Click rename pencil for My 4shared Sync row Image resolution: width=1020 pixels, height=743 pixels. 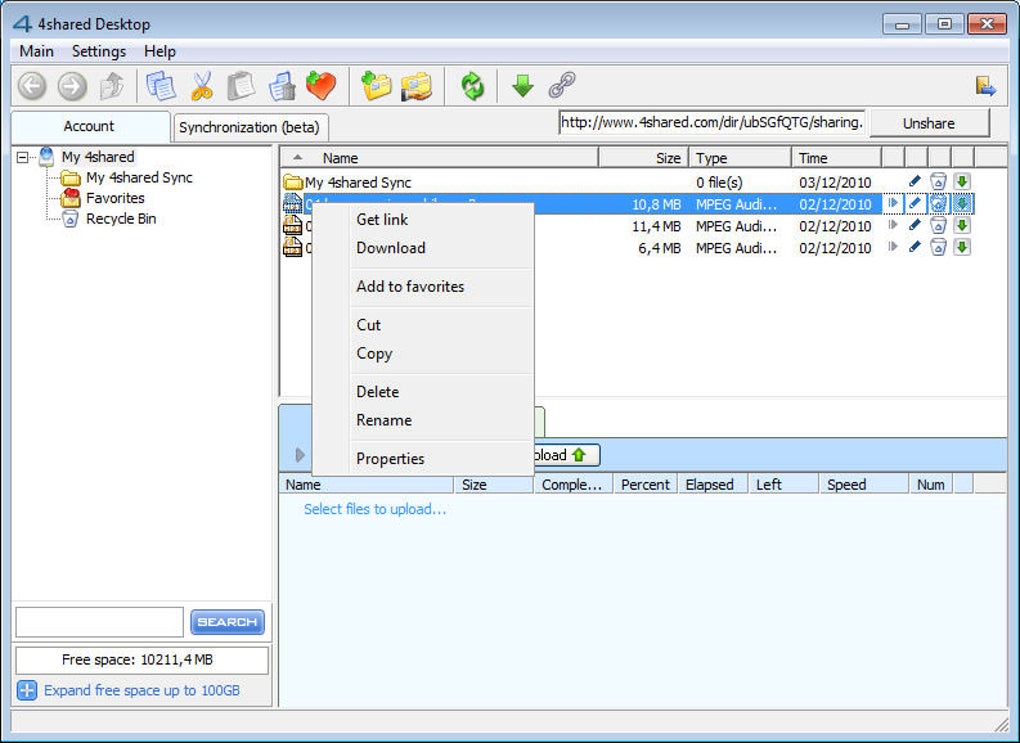pyautogui.click(x=915, y=182)
